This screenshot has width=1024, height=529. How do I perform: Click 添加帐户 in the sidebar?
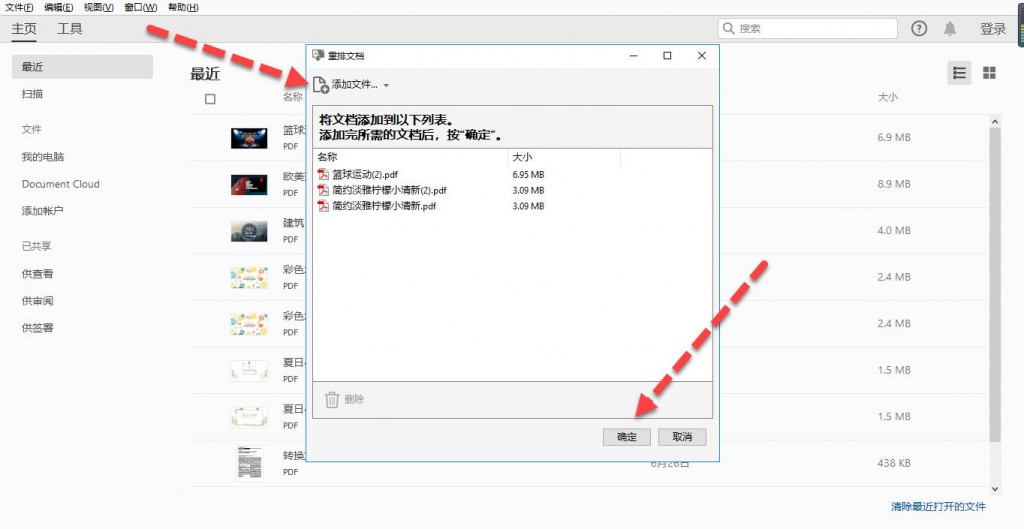(x=42, y=211)
